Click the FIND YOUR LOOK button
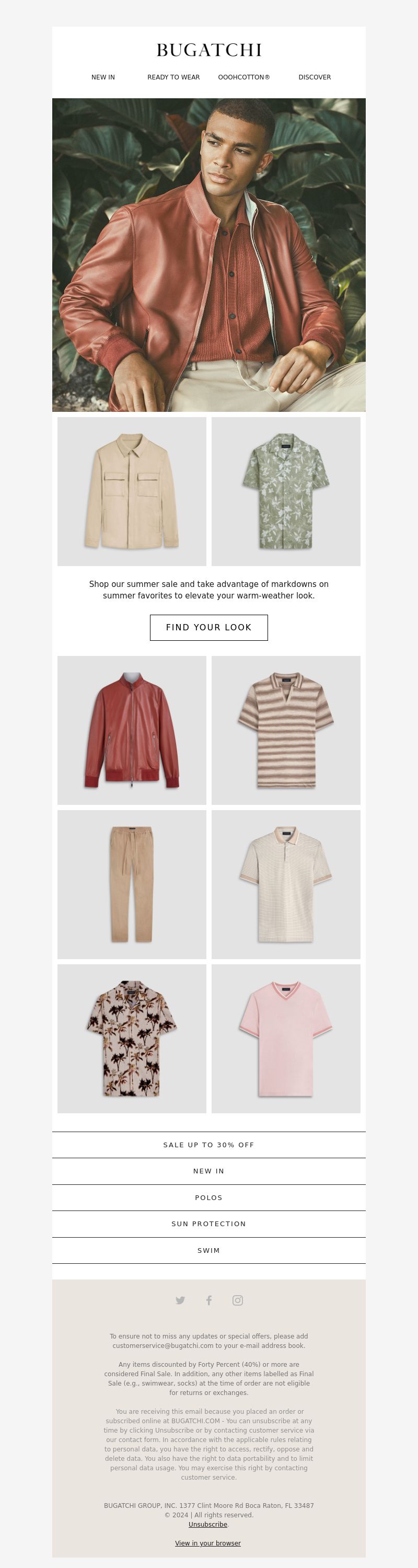 pyautogui.click(x=208, y=628)
